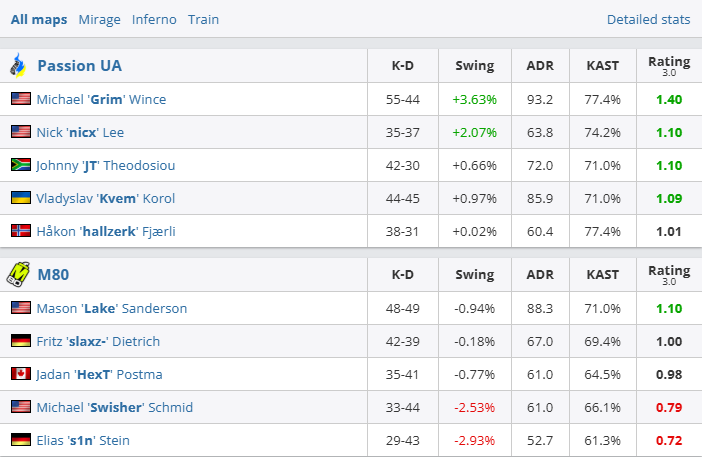
Task: Open Michael 'Grim' Wince's player profile
Action: point(101,99)
